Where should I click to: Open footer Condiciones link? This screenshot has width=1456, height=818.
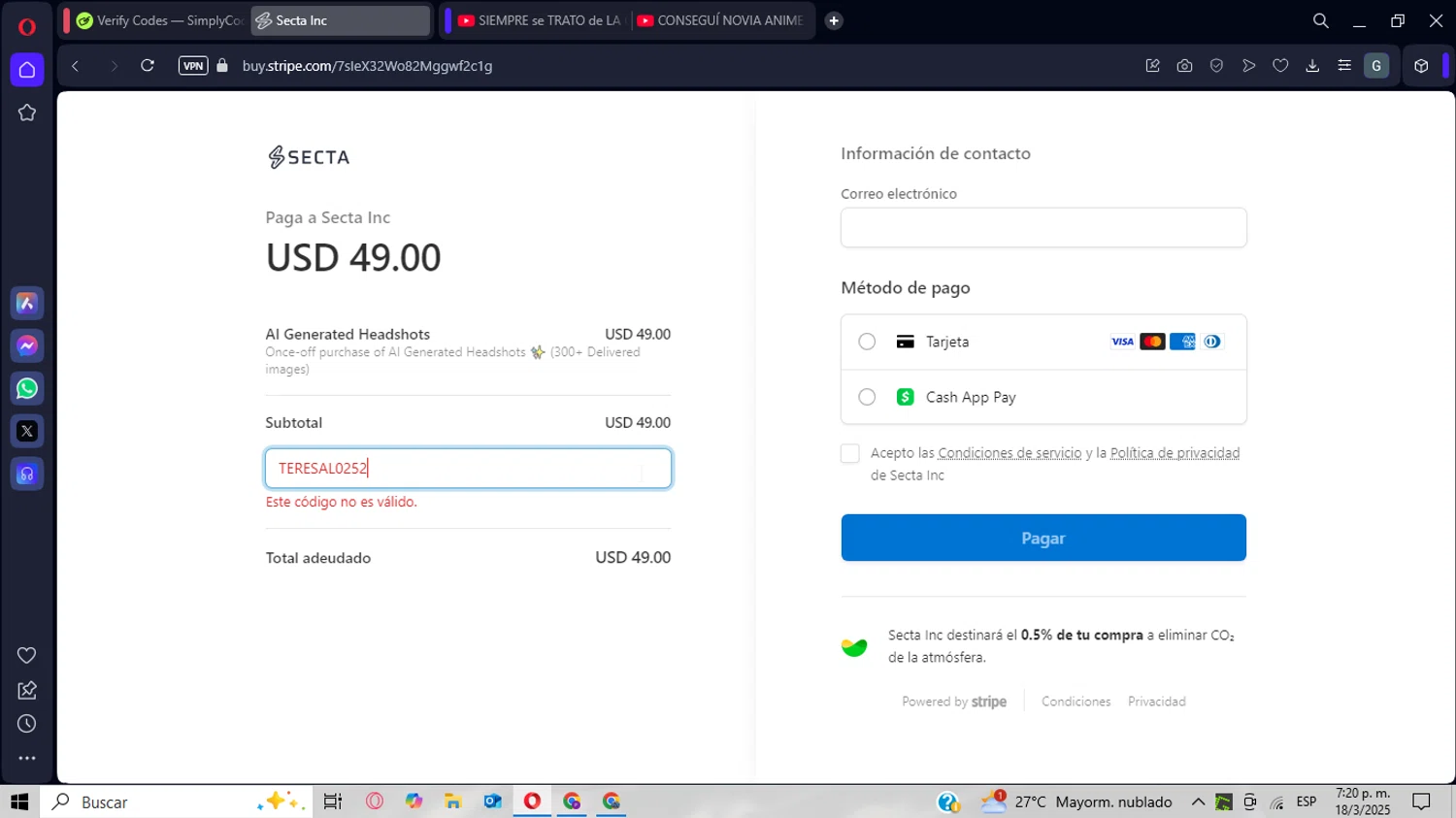pos(1075,702)
